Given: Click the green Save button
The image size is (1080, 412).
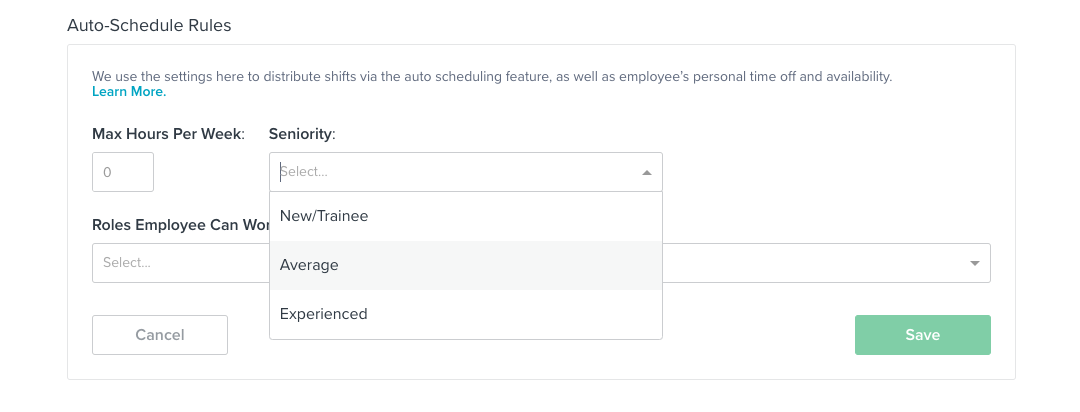Looking at the screenshot, I should [x=922, y=335].
